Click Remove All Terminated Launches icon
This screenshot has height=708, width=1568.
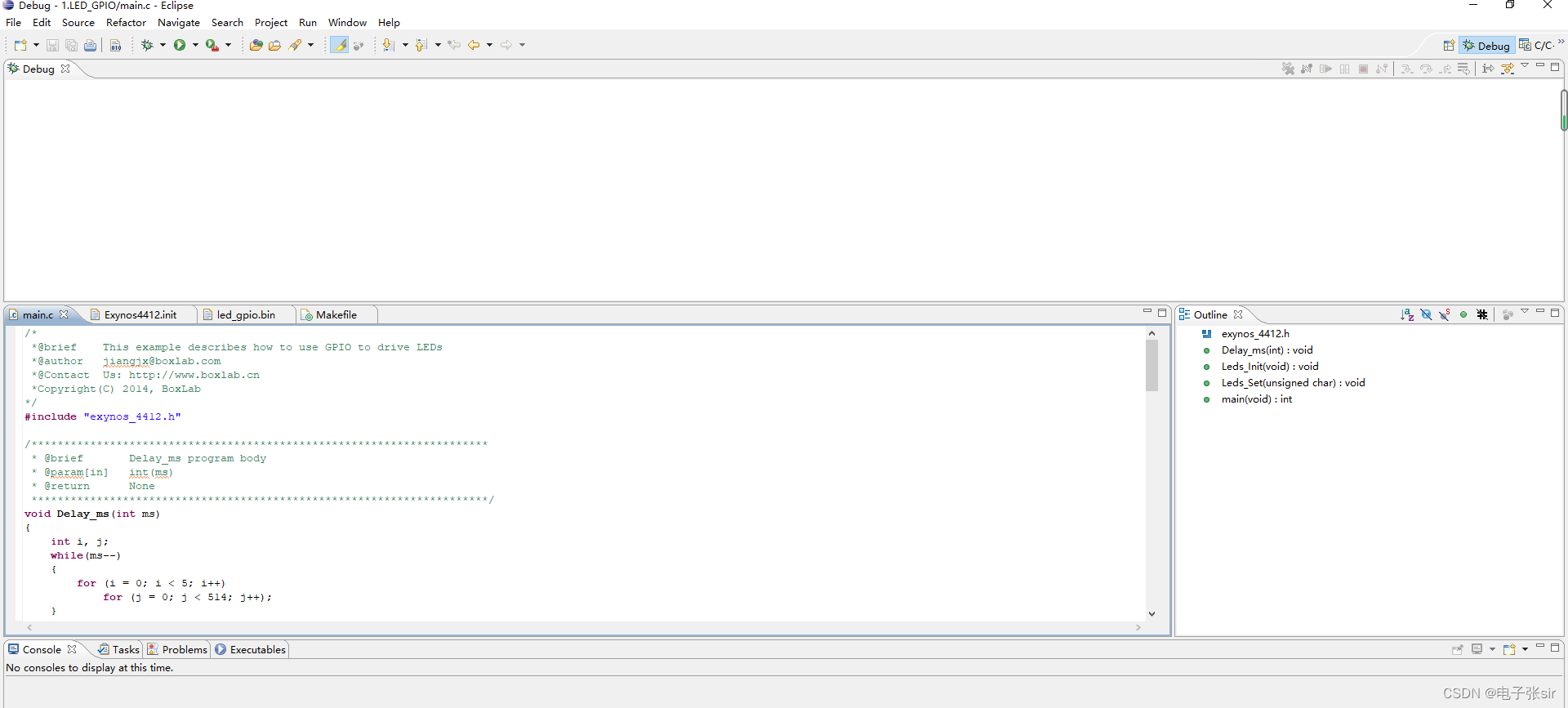1288,69
